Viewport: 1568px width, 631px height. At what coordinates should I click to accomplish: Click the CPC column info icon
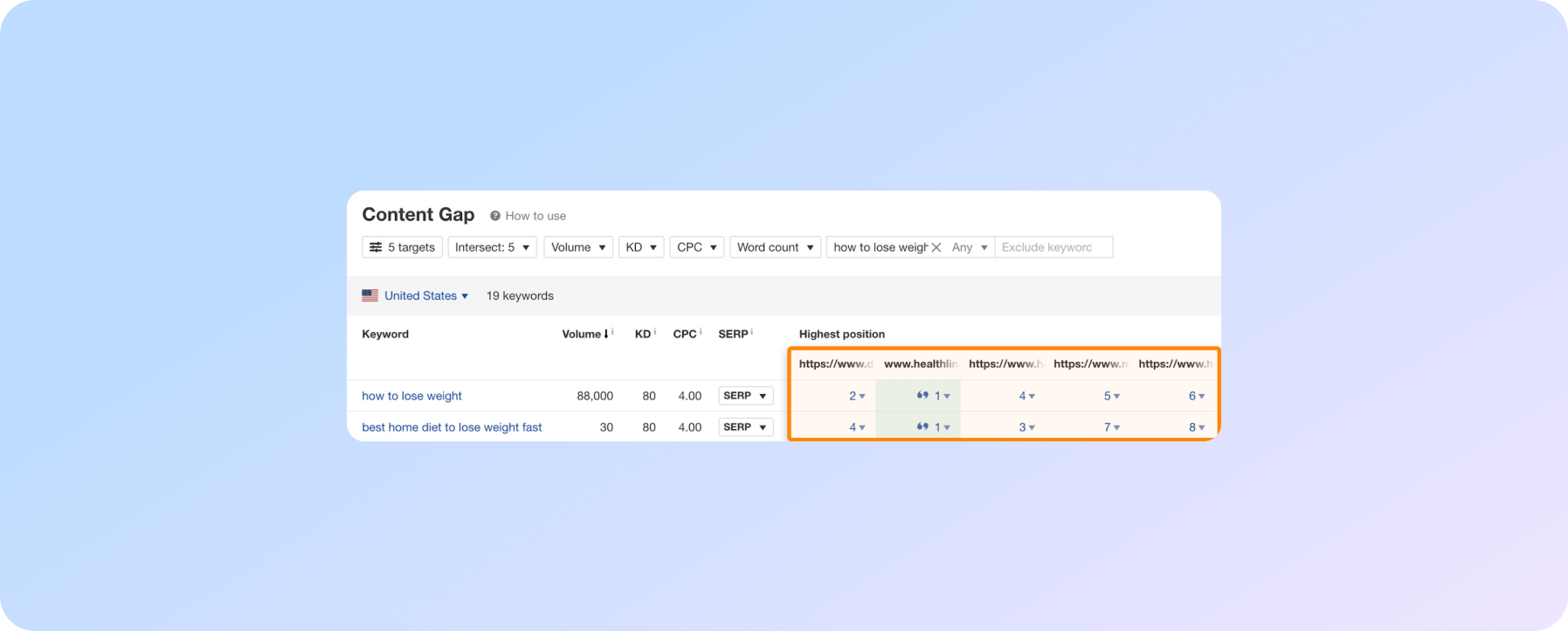(701, 332)
